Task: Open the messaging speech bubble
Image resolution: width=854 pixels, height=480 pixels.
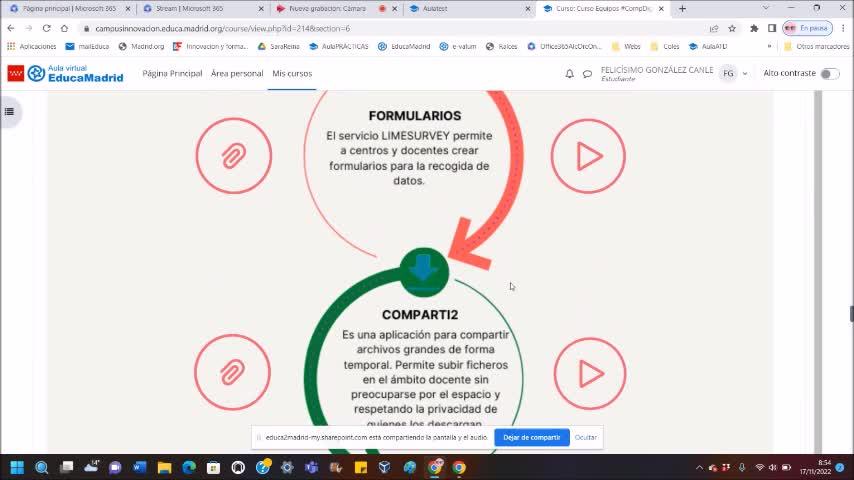Action: (587, 74)
